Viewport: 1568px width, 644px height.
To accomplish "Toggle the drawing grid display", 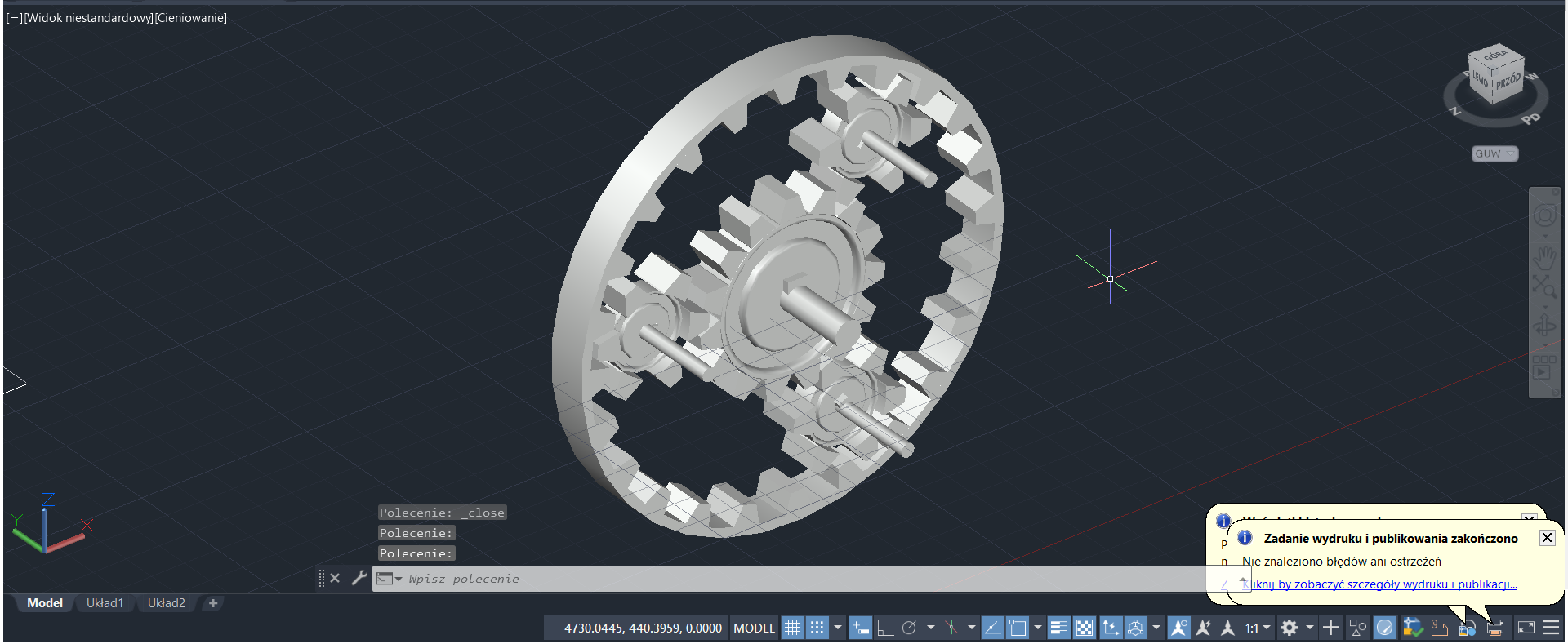I will 792,628.
